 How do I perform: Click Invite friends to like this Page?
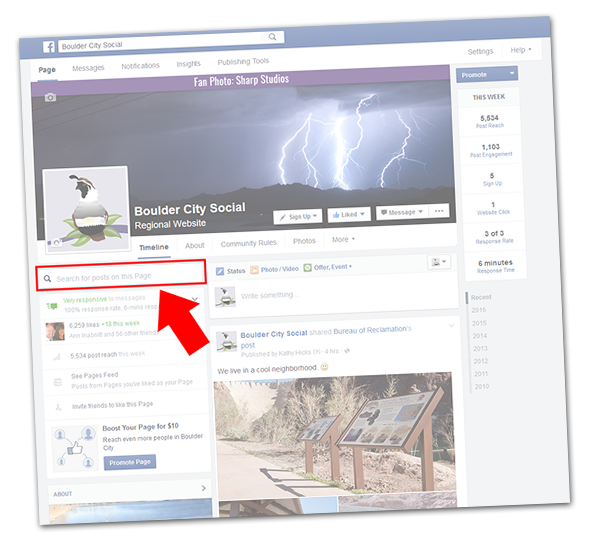(x=112, y=405)
